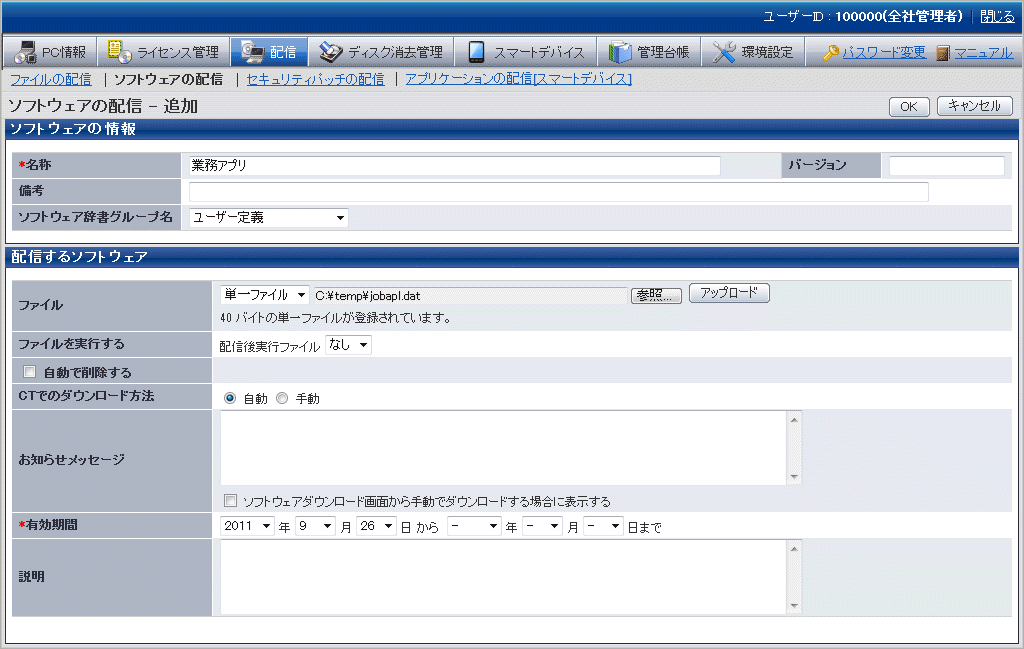This screenshot has width=1024, height=649.
Task: Click the お知らせメッセージ text area
Action: 504,448
